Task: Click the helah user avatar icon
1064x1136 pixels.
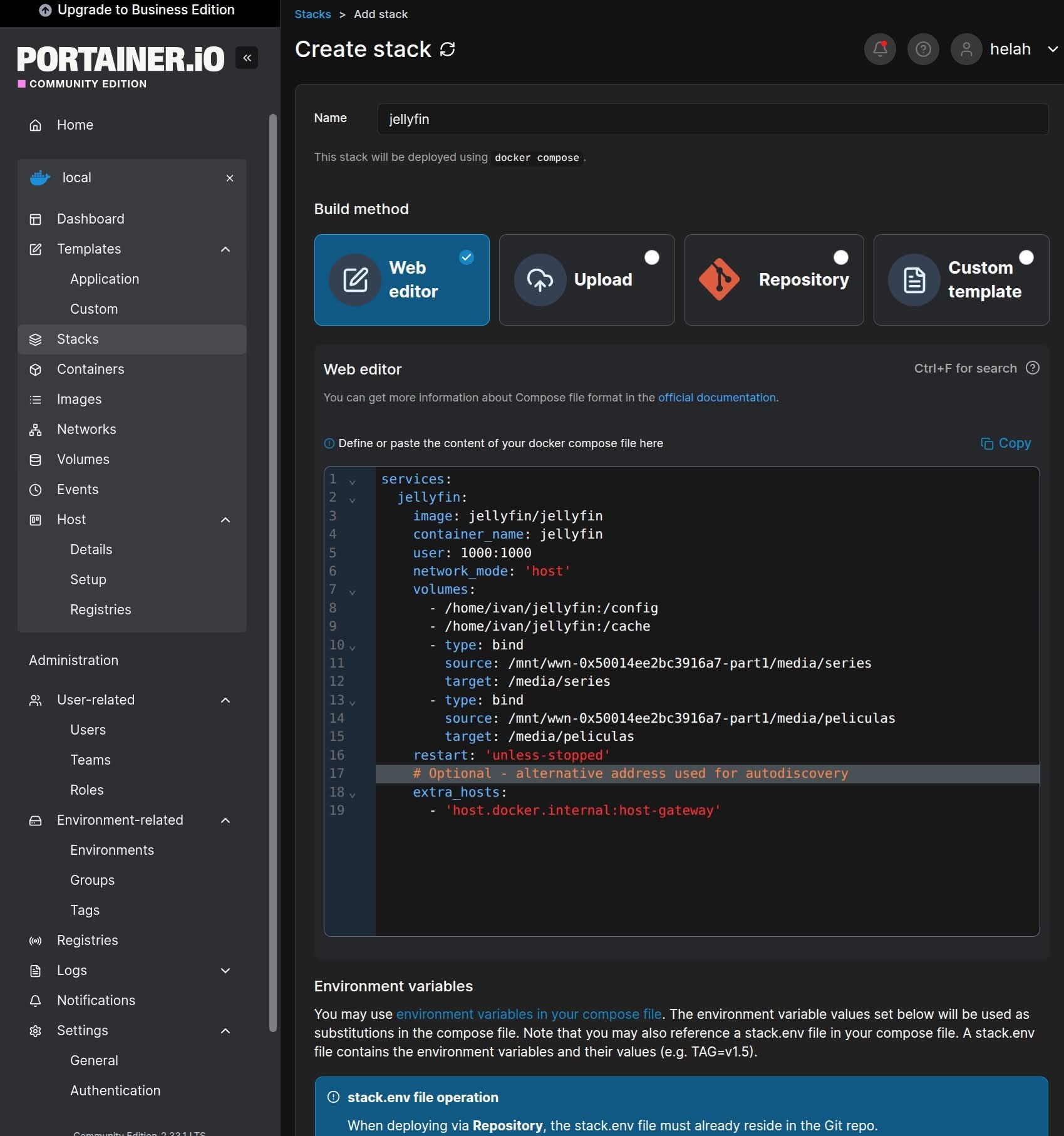Action: click(x=966, y=49)
